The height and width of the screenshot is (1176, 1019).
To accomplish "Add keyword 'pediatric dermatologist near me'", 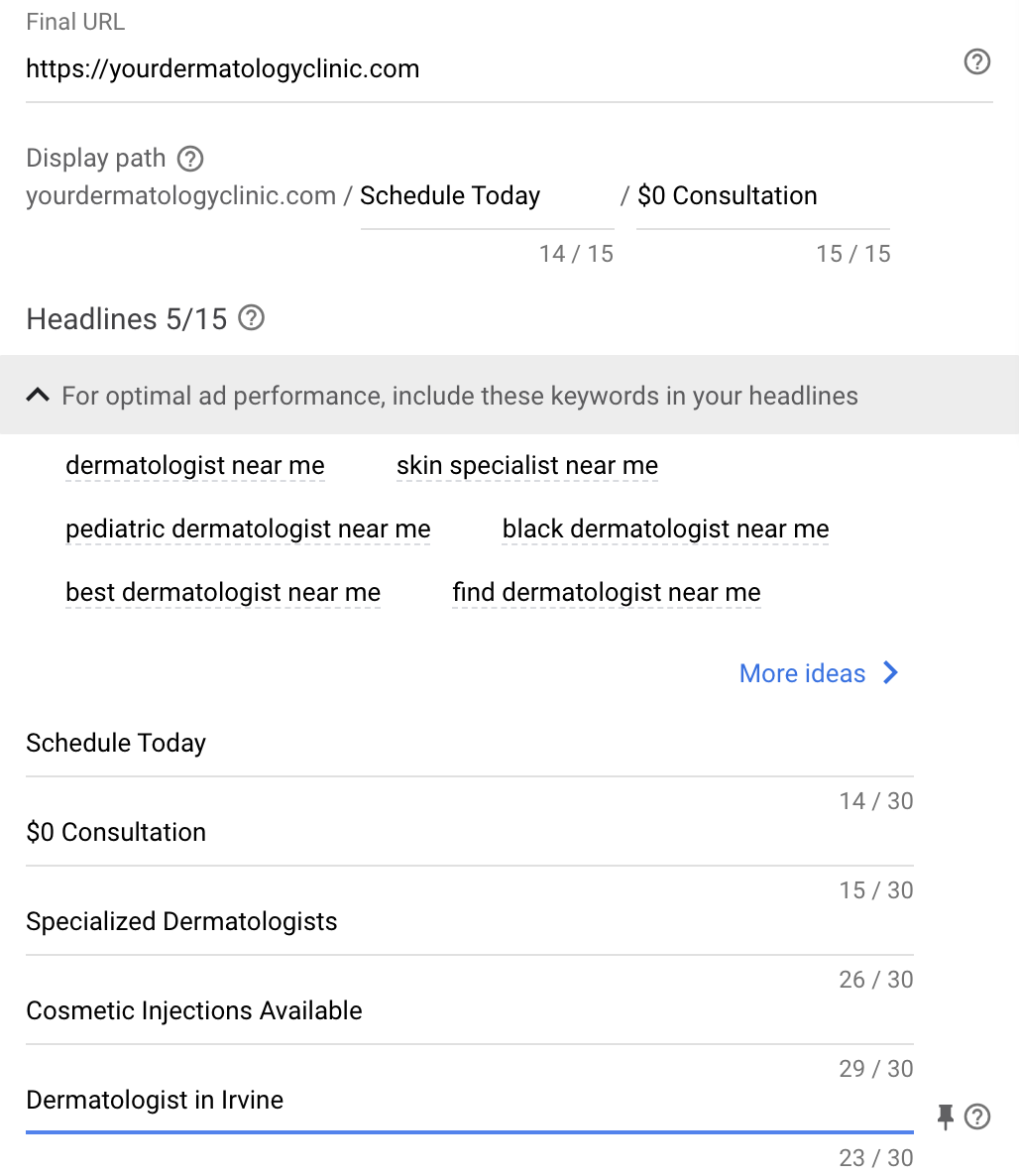I will (248, 529).
